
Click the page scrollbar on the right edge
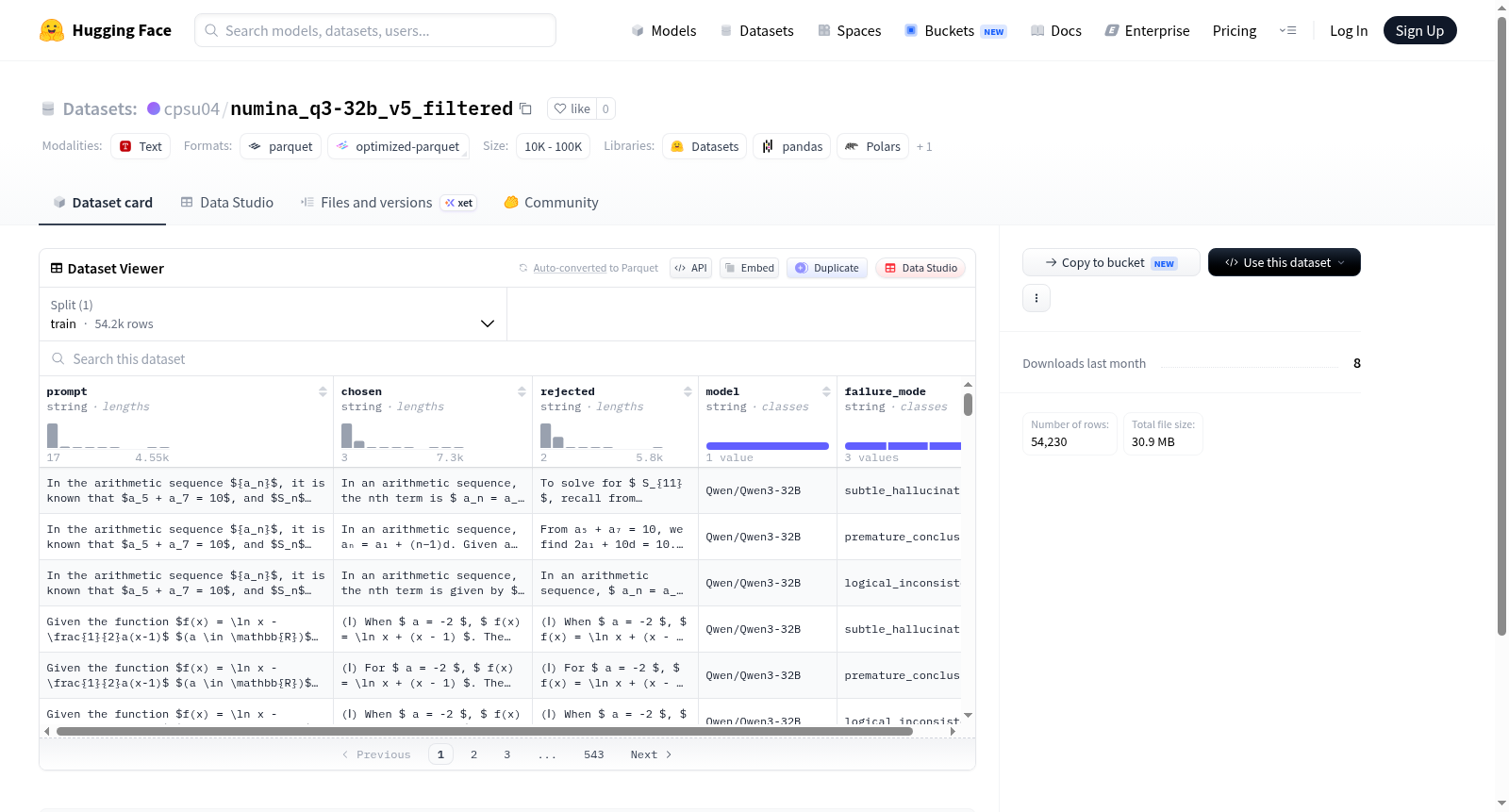point(1501,325)
